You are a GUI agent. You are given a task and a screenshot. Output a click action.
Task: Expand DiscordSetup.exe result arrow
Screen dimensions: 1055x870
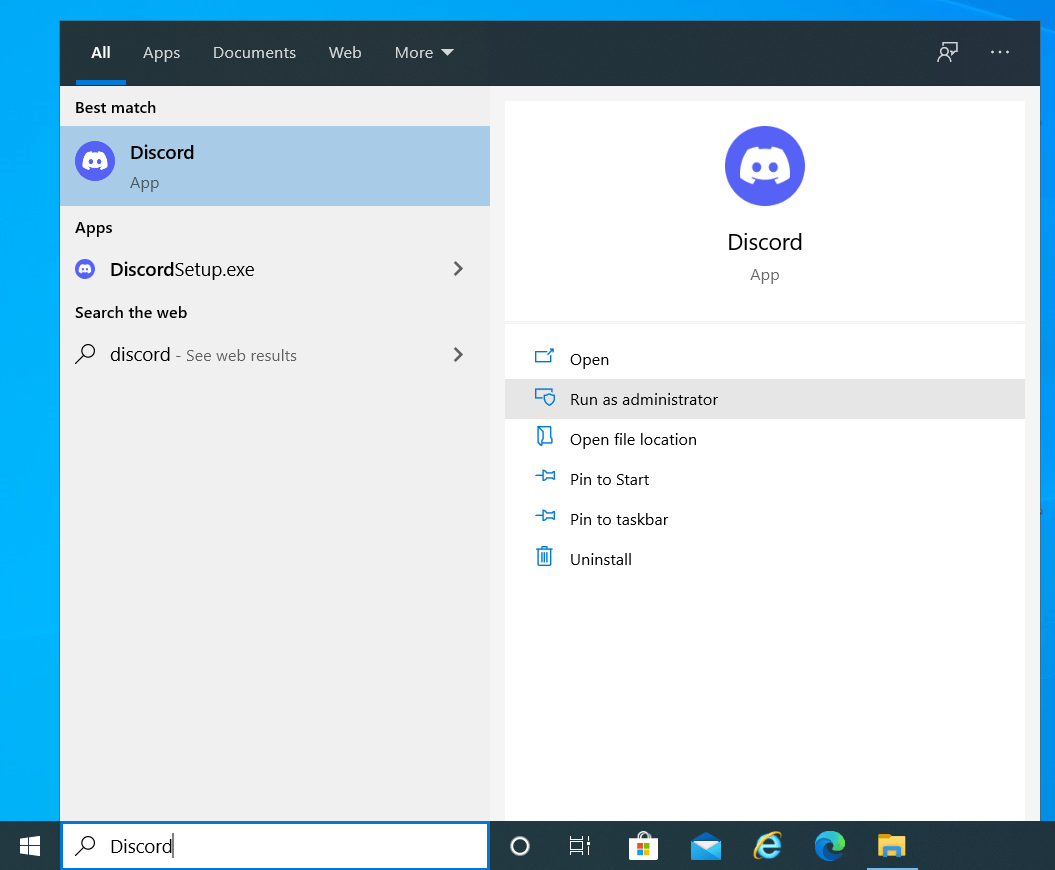(x=458, y=269)
